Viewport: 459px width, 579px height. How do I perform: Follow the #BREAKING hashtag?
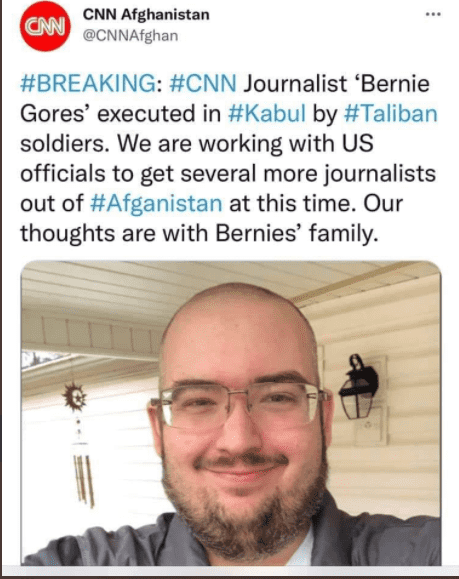(x=88, y=83)
